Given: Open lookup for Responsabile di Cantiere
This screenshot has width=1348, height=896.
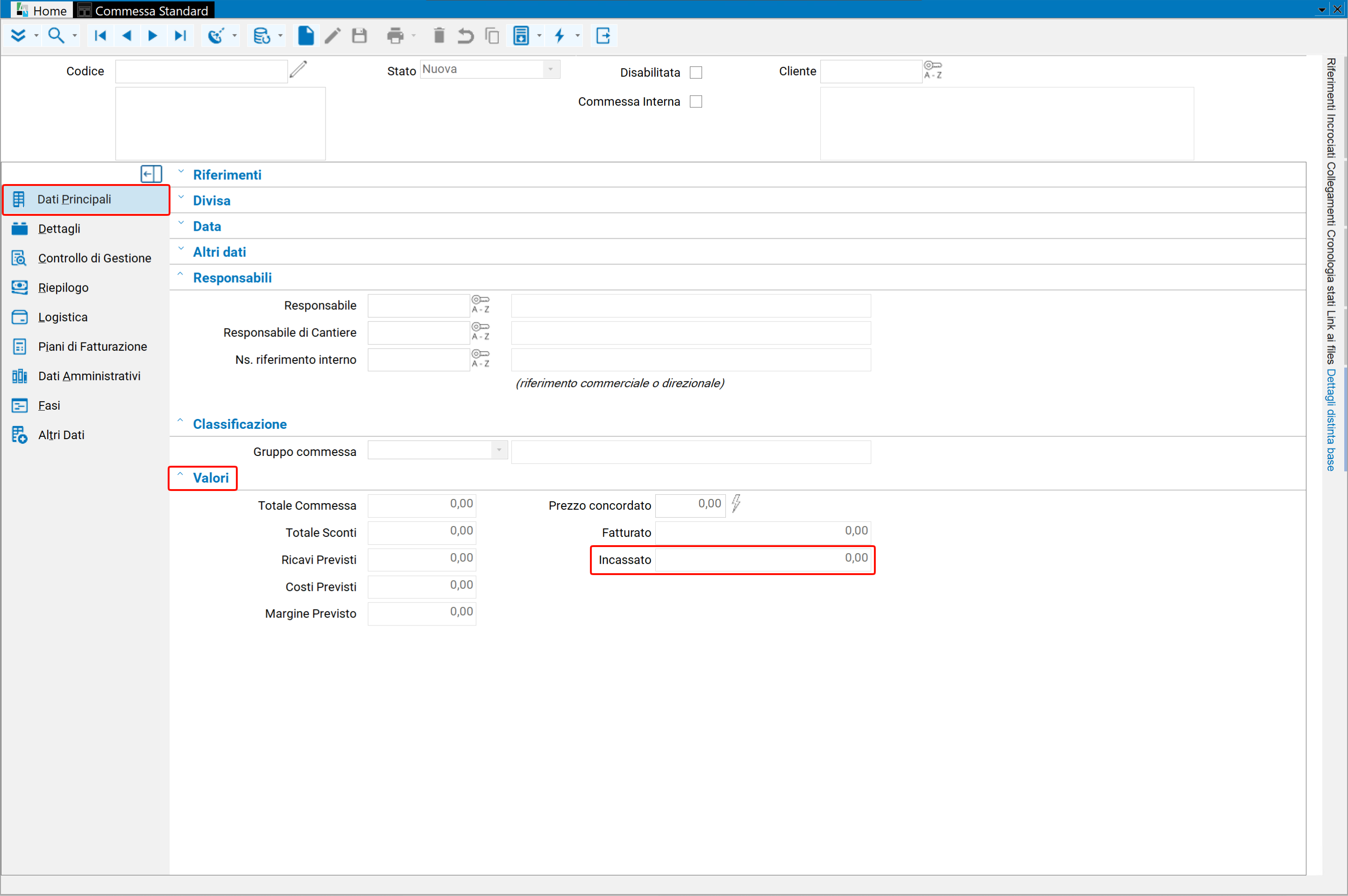Looking at the screenshot, I should 480,331.
